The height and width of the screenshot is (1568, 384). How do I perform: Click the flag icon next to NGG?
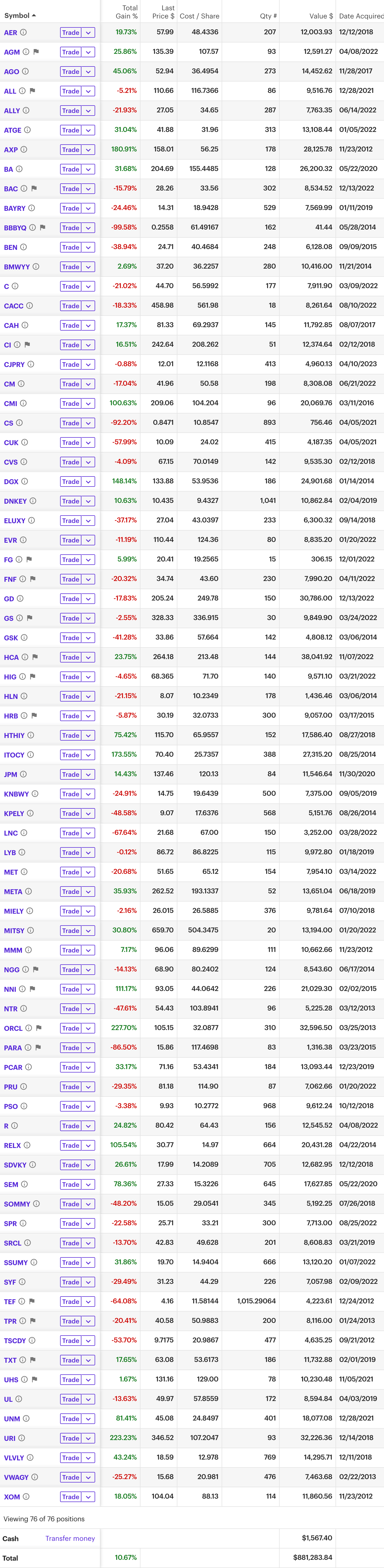click(x=36, y=969)
